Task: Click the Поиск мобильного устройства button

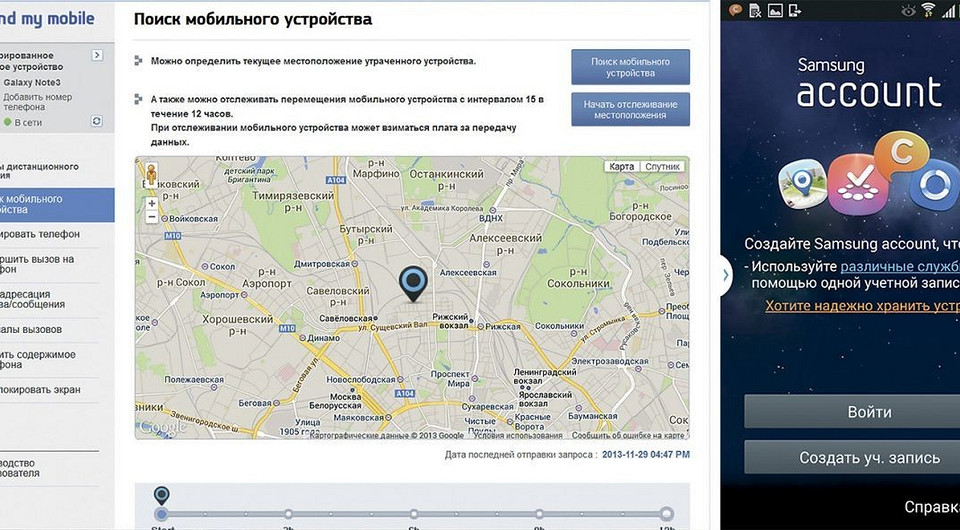Action: (630, 67)
